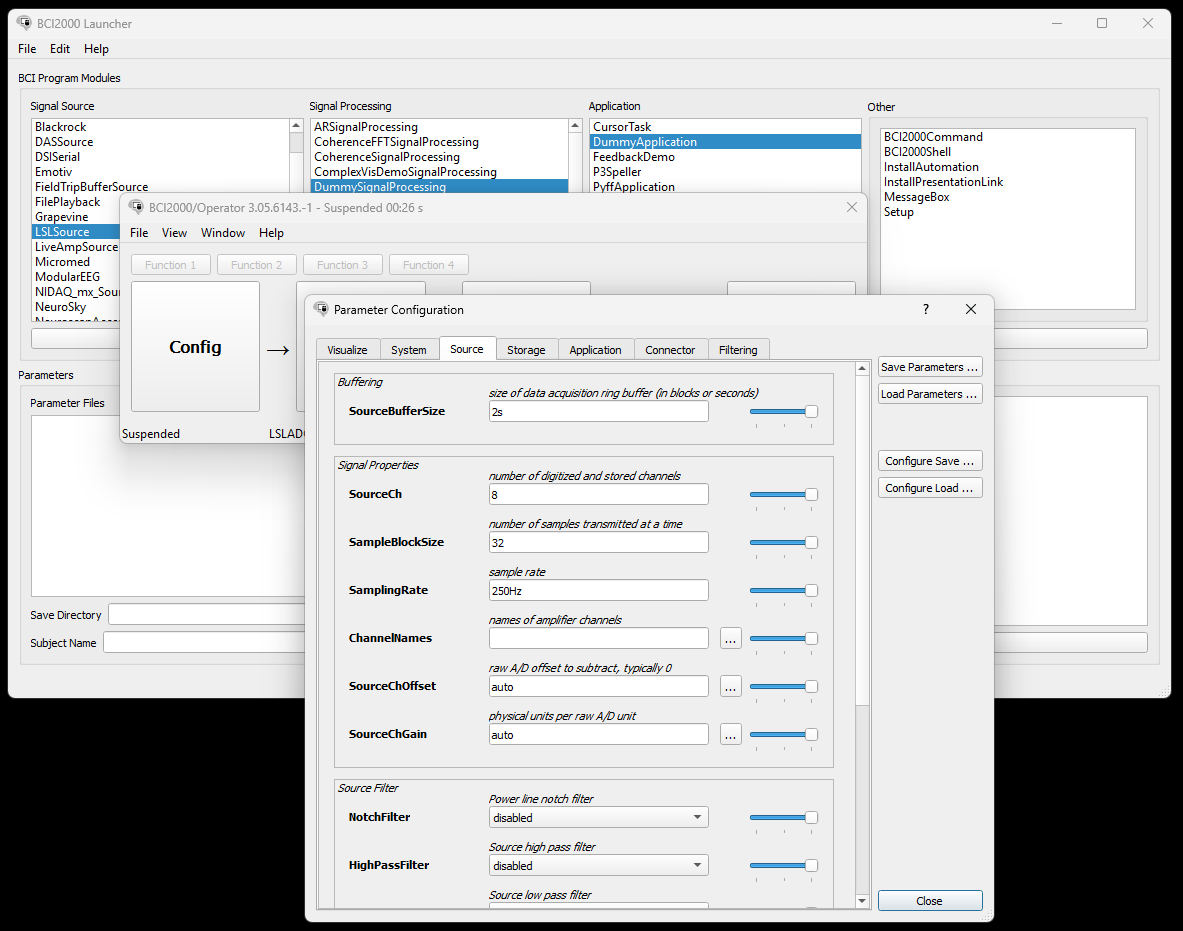Close the Parameter Configuration dialog with X
This screenshot has width=1183, height=931.
click(x=970, y=310)
